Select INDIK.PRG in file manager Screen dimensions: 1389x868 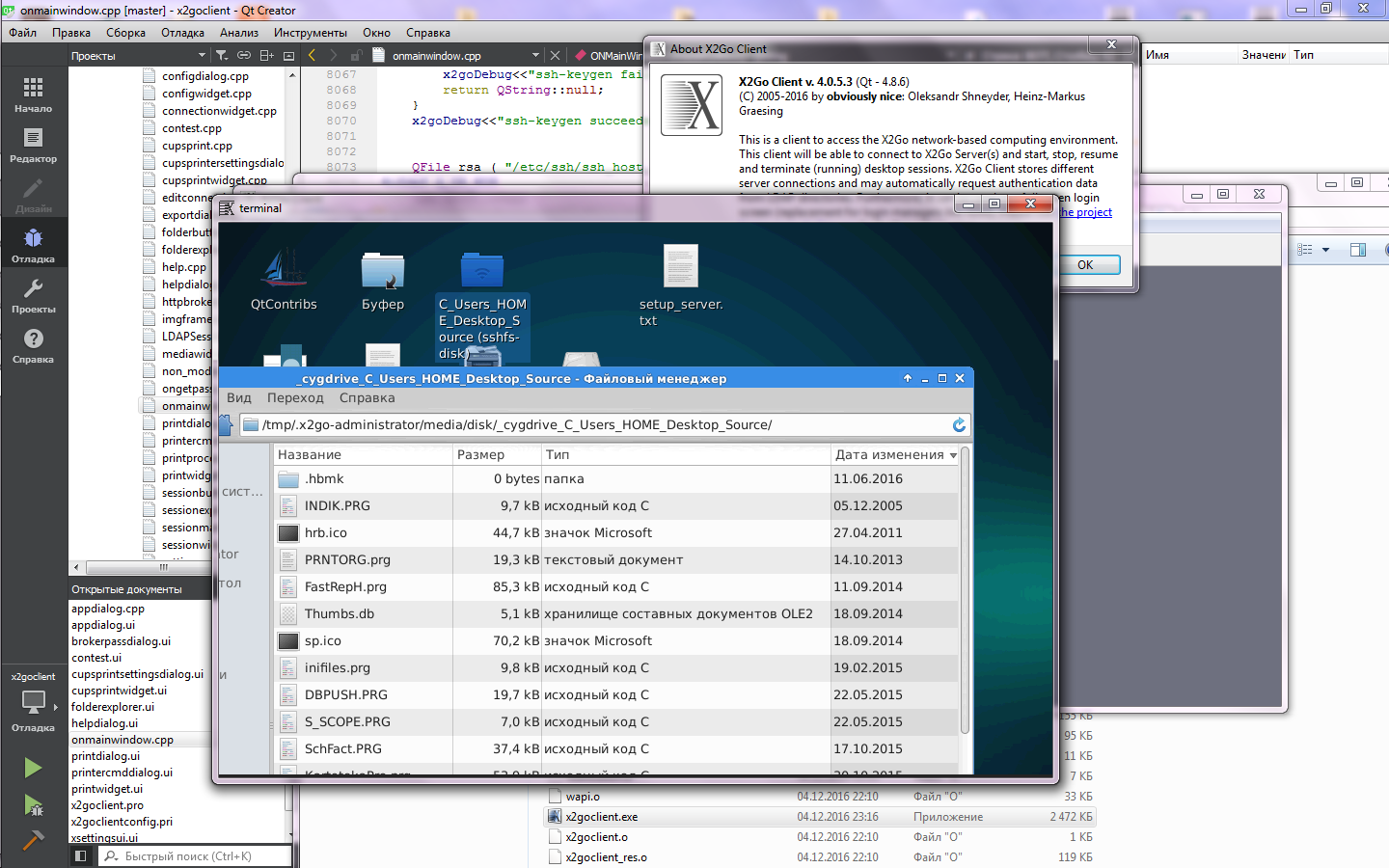[x=616, y=505]
